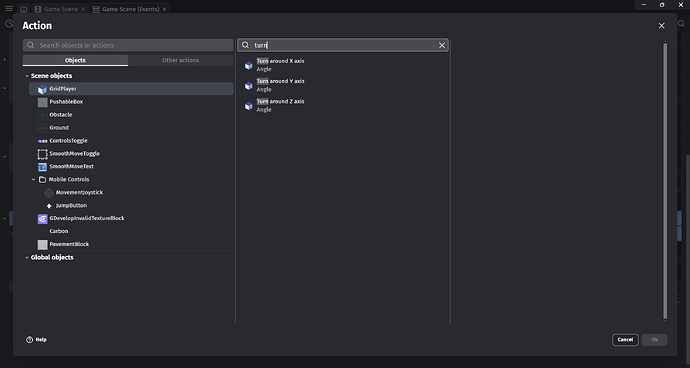Choose the Turn around X axis action
Image resolution: width=690 pixels, height=368 pixels.
pos(343,65)
